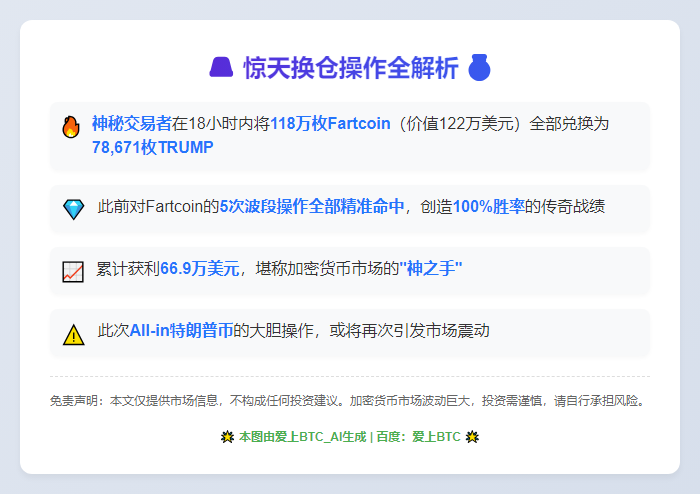
Task: Click highlighted text 66.9万美元
Action: pos(200,268)
